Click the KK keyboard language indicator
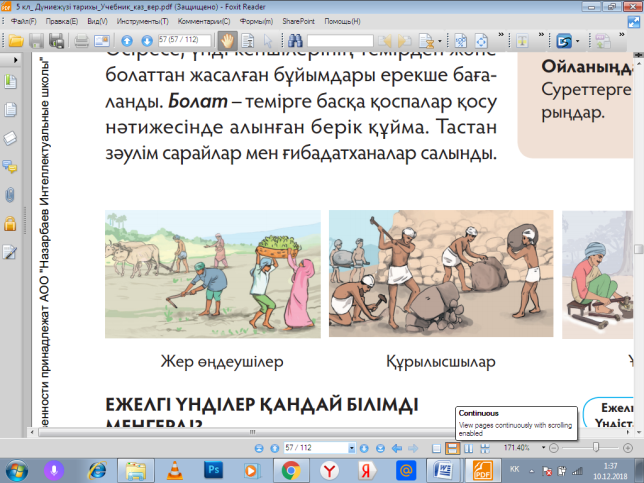The height and width of the screenshot is (483, 644). coord(514,469)
